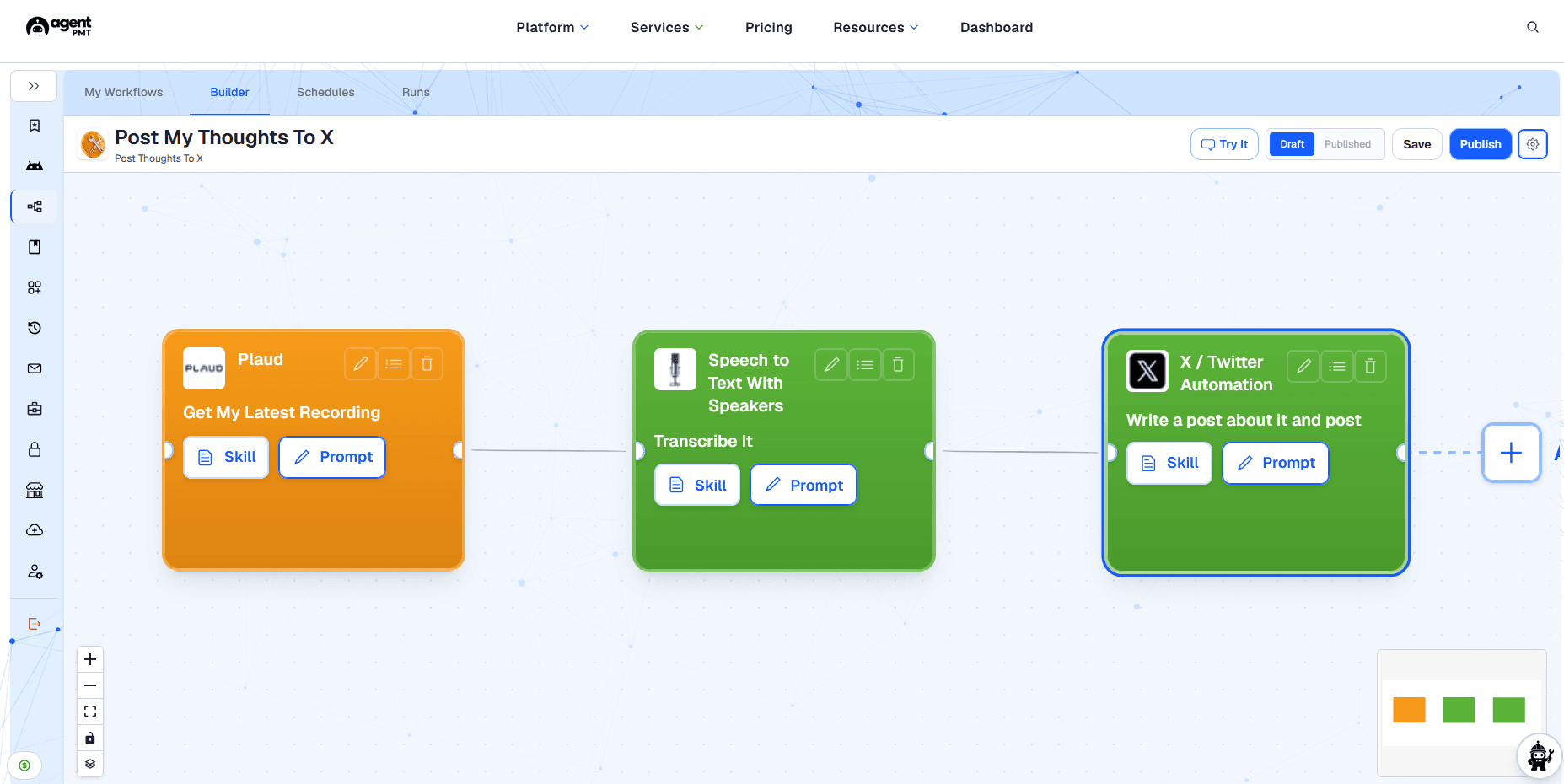Click the Plaud node's right output connector
1564x784 pixels.
[x=459, y=450]
